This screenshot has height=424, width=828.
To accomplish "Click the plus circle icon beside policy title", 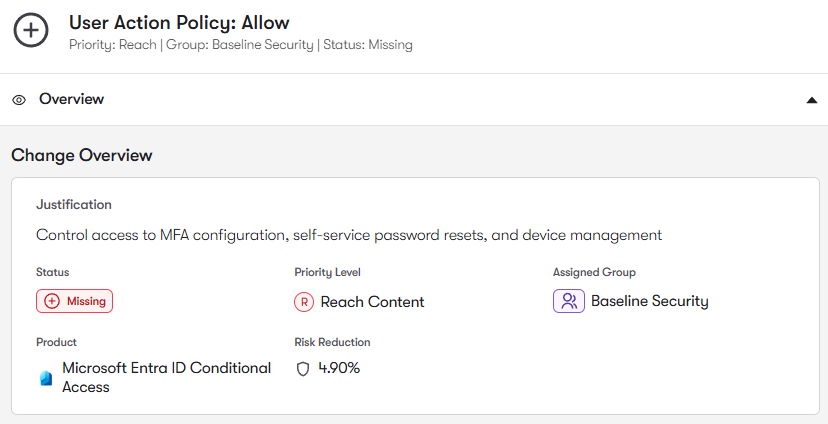I will [x=31, y=30].
